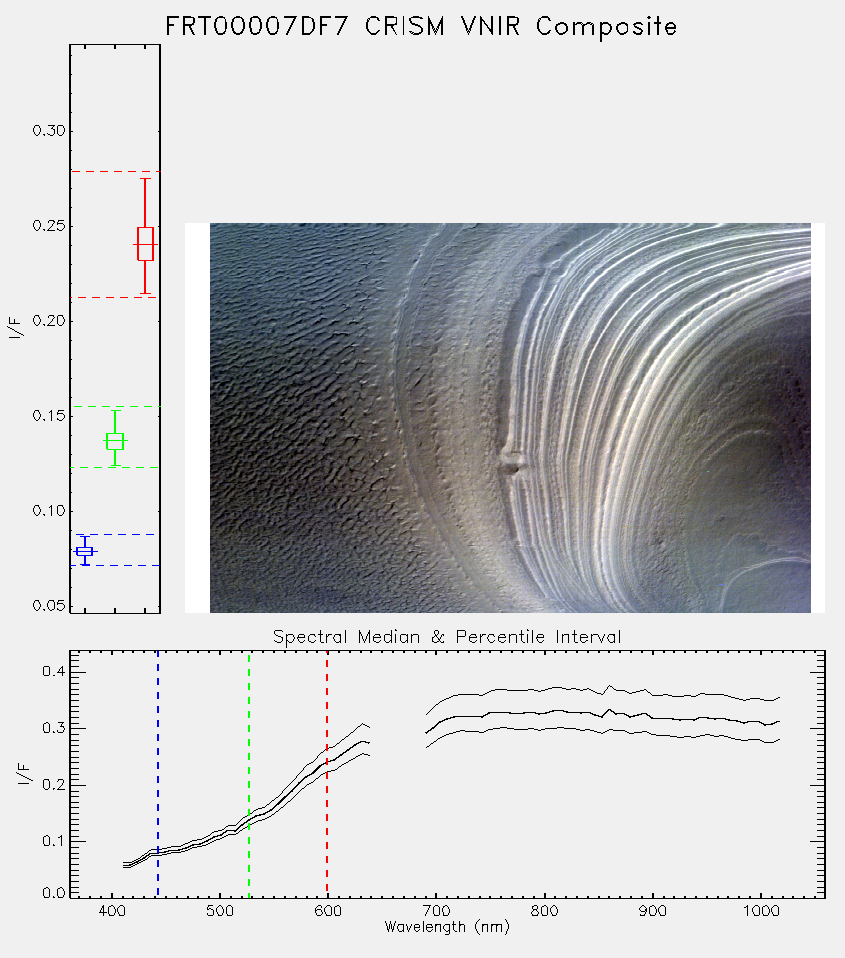Click the red dashed wavelength line
Image resolution: width=845 pixels, height=958 pixels.
327,774
